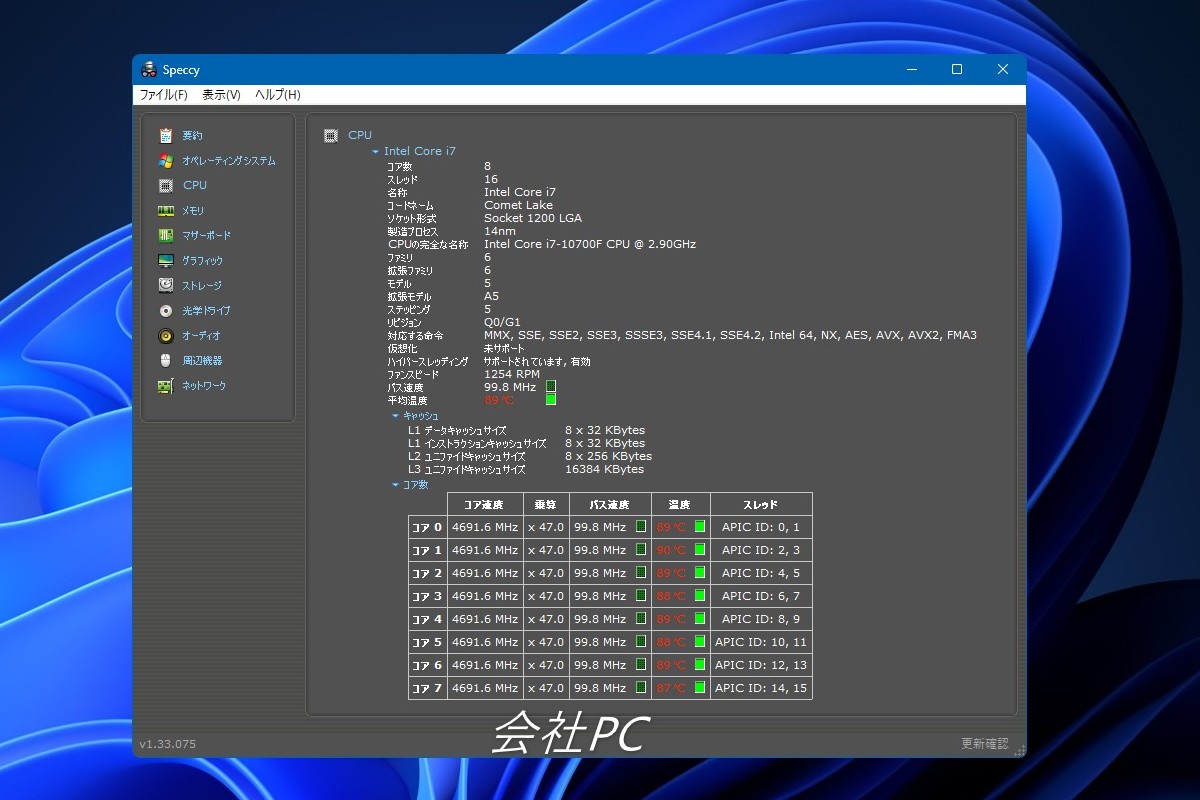Click the 光学ドライブ disc icon
Viewport: 1200px width, 800px height.
point(166,310)
